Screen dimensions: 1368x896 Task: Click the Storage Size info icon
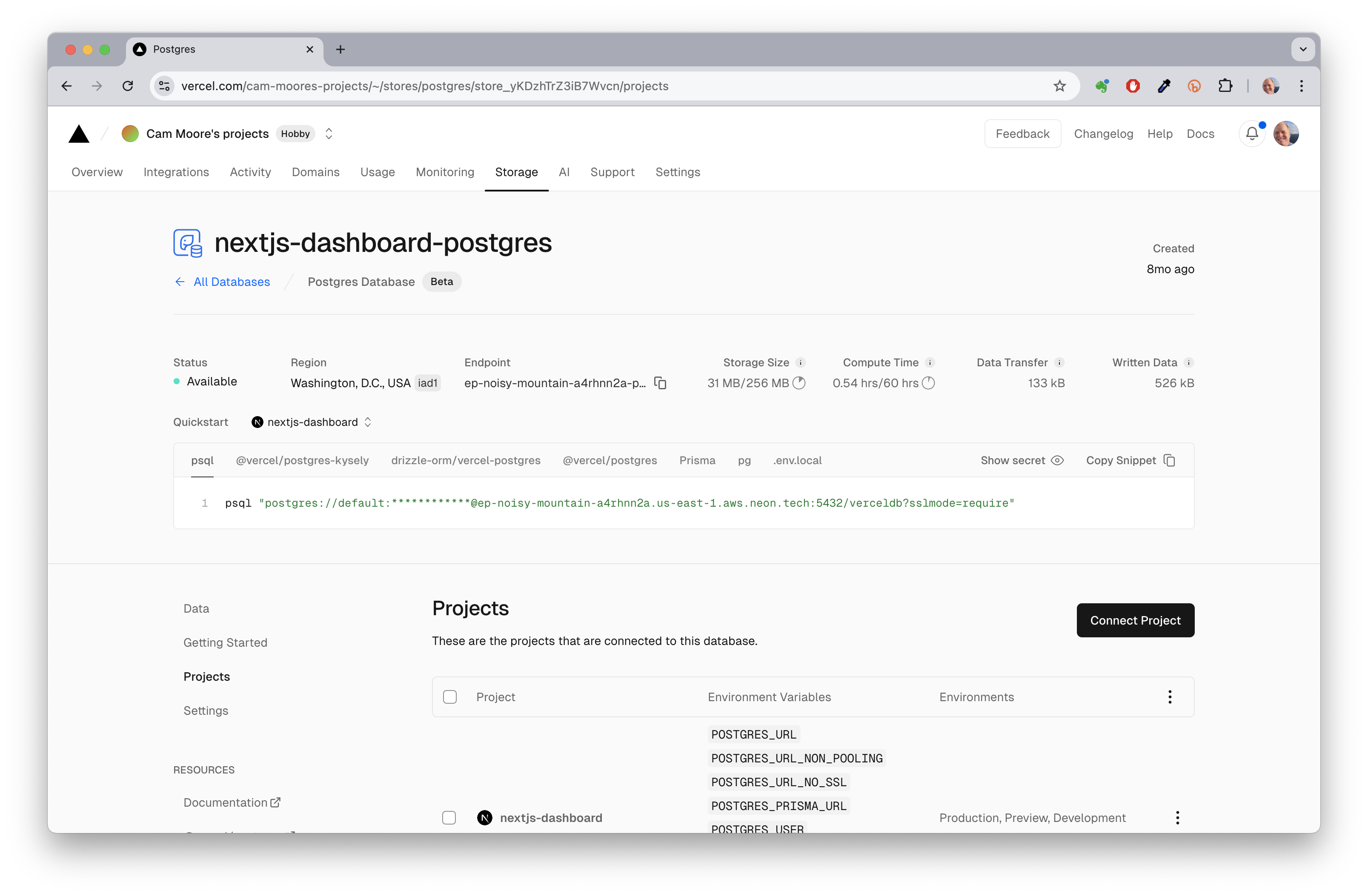[x=800, y=362]
